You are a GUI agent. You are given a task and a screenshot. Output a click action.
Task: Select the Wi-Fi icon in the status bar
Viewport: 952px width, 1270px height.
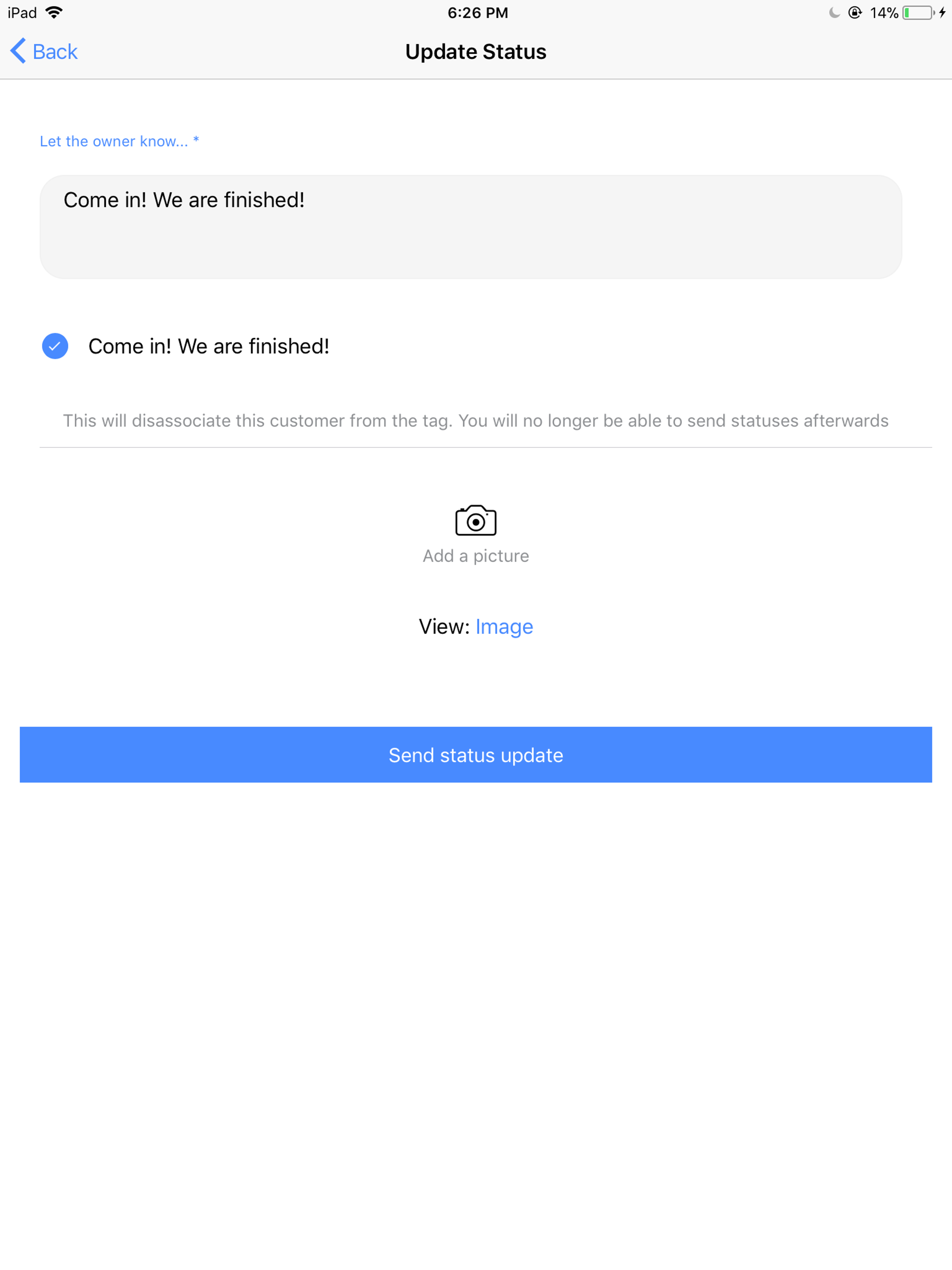(54, 12)
